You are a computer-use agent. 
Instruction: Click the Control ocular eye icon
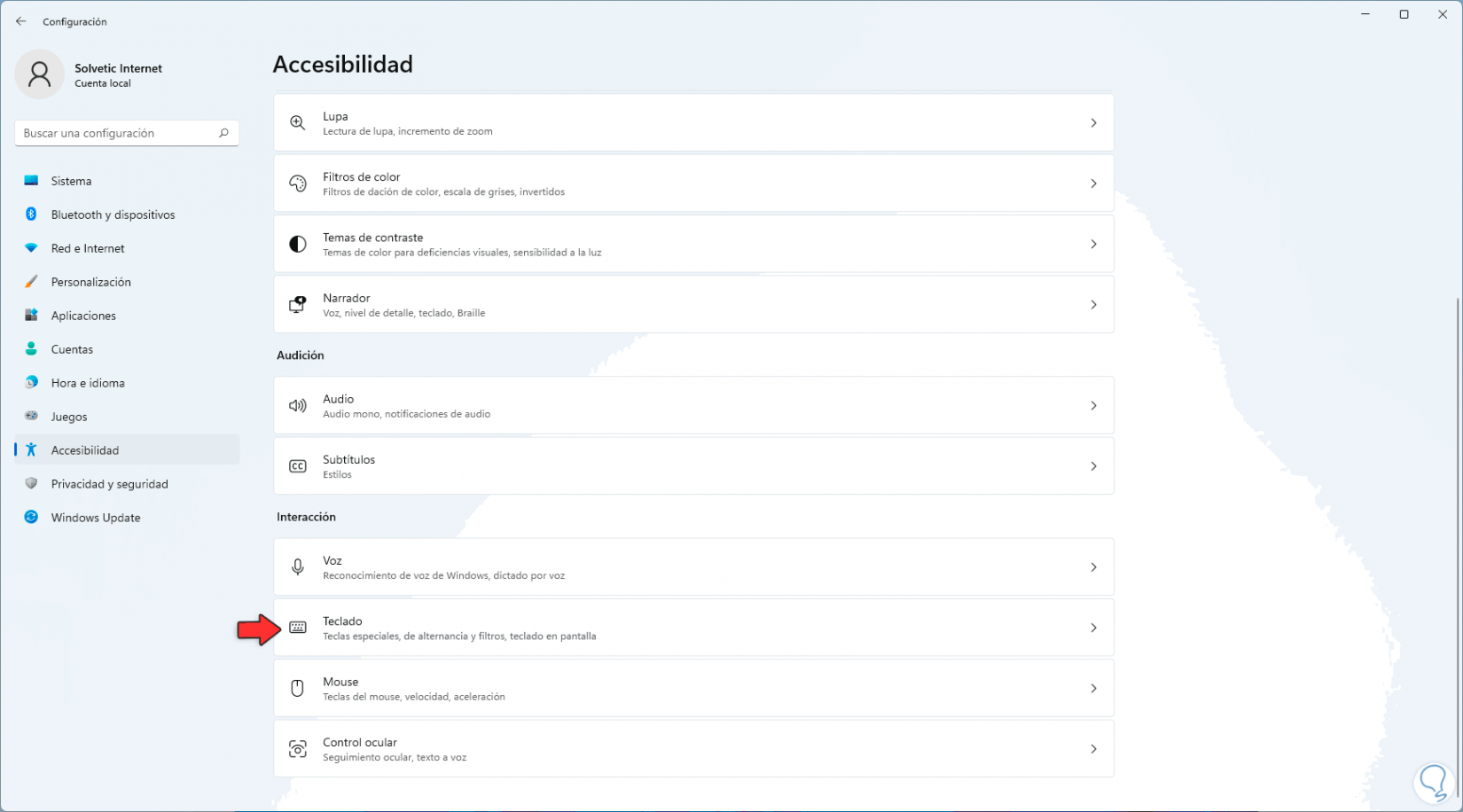coord(298,749)
